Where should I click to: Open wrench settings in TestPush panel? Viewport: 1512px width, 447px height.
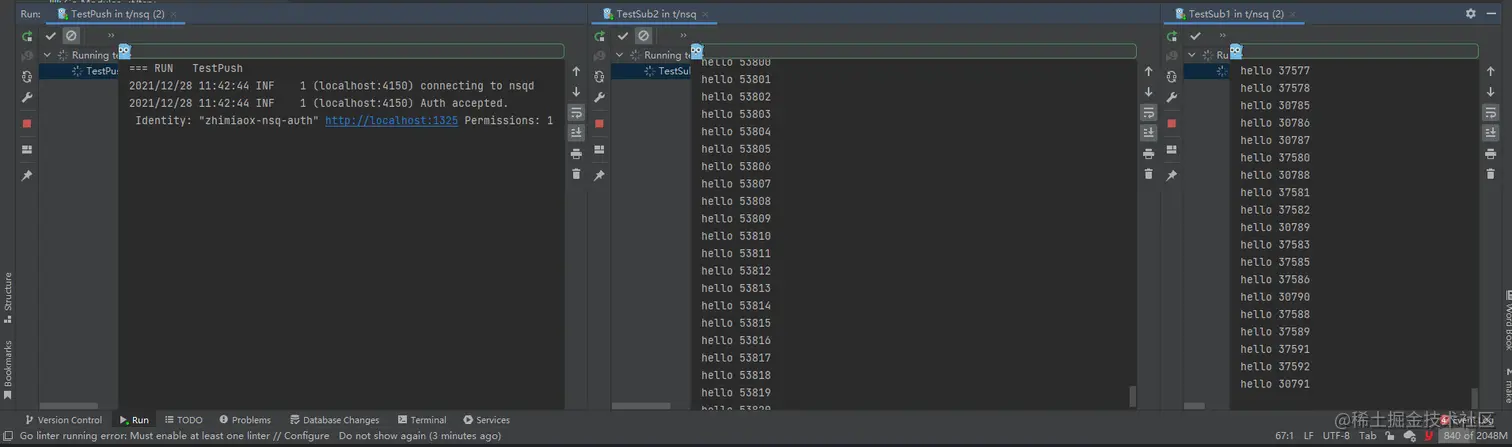[27, 98]
